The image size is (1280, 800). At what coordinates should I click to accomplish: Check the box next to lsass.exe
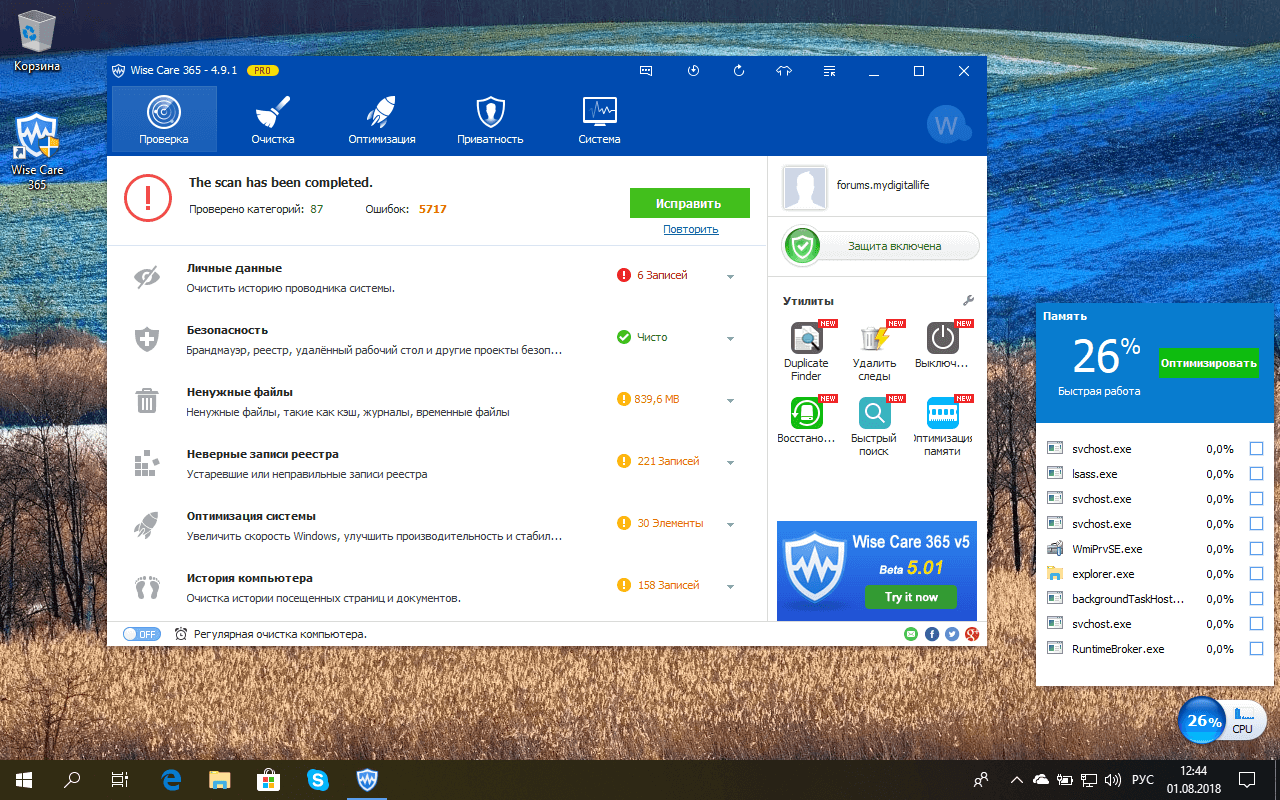(1256, 474)
